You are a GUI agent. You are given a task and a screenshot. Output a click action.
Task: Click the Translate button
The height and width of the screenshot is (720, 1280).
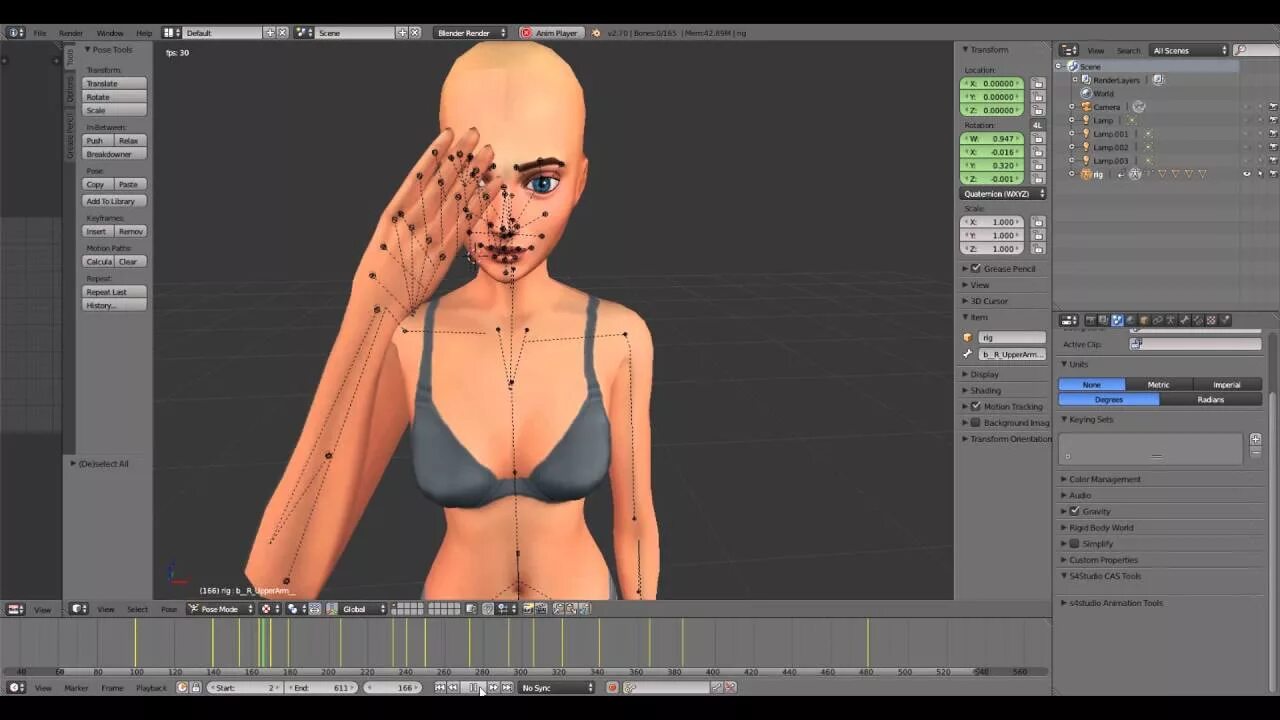coord(114,84)
